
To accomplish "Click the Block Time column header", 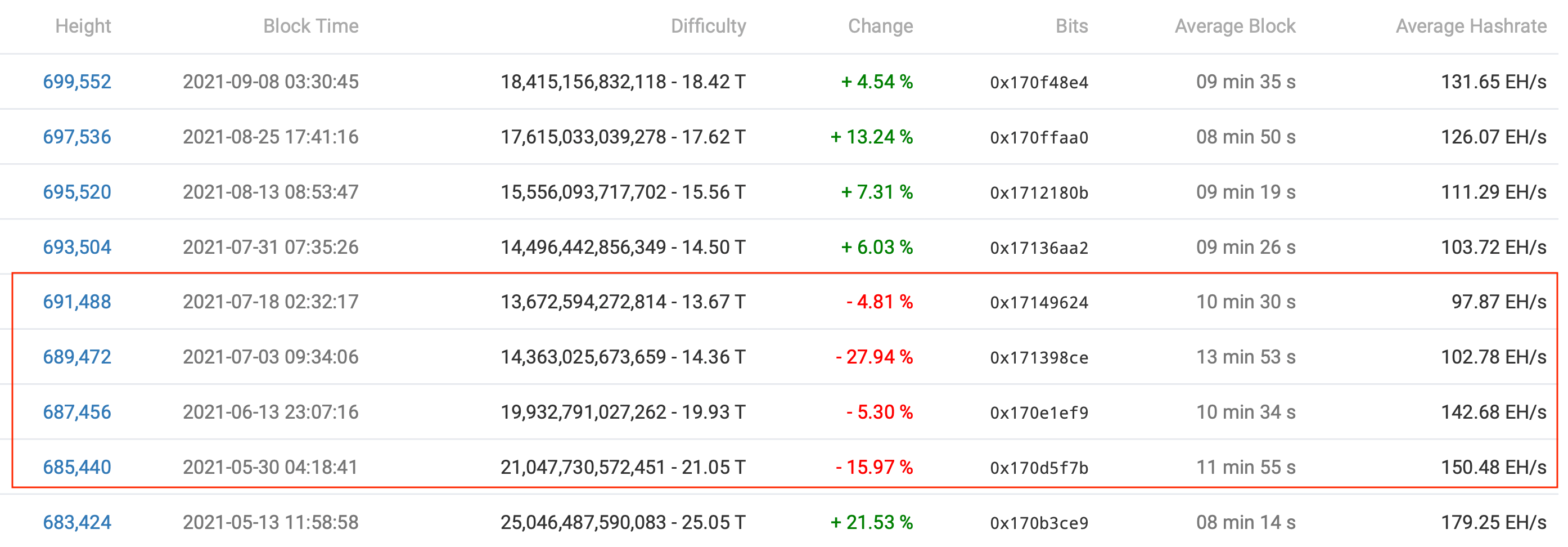I will (x=310, y=26).
